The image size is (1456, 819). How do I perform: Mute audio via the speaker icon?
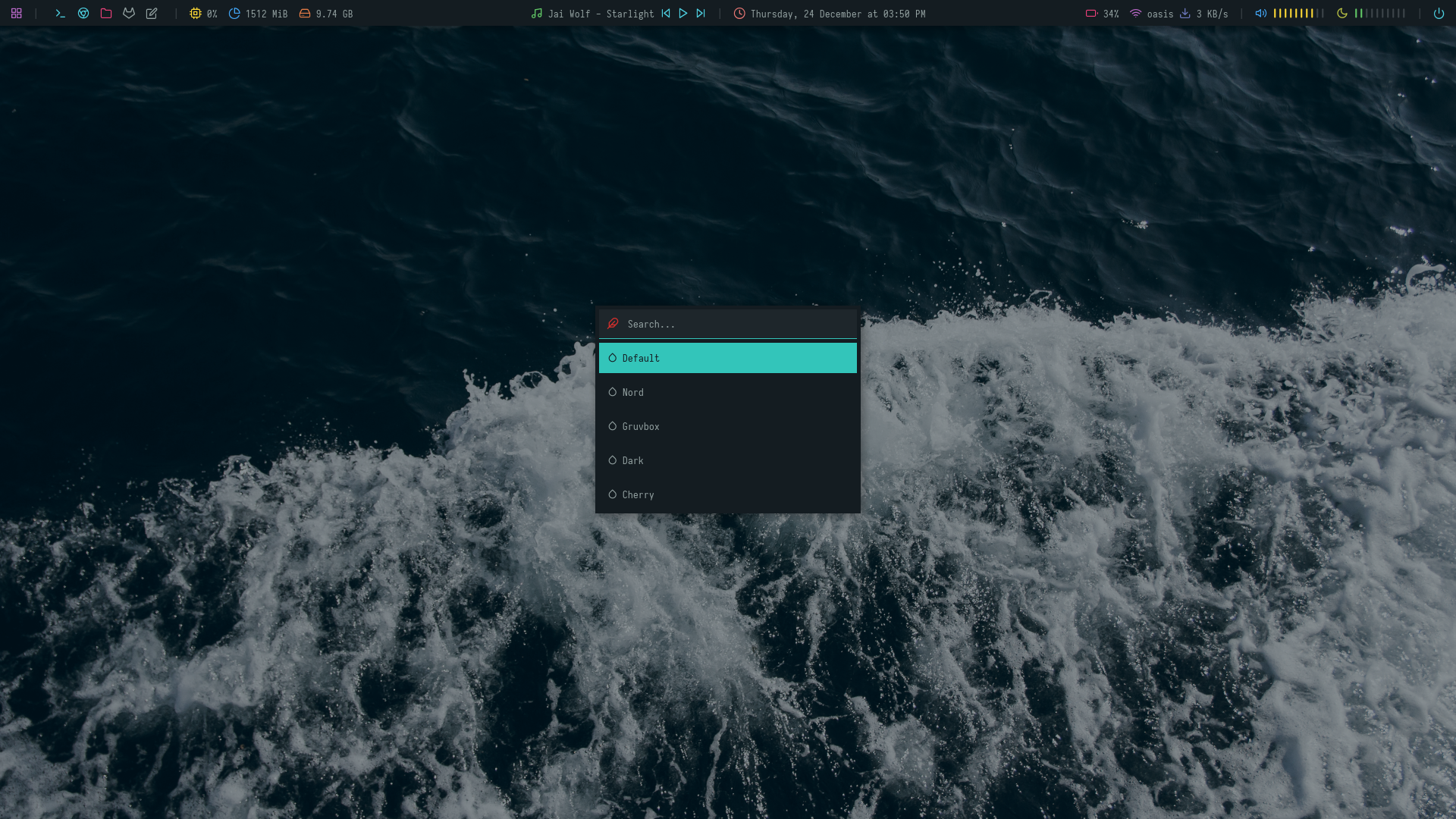tap(1260, 14)
